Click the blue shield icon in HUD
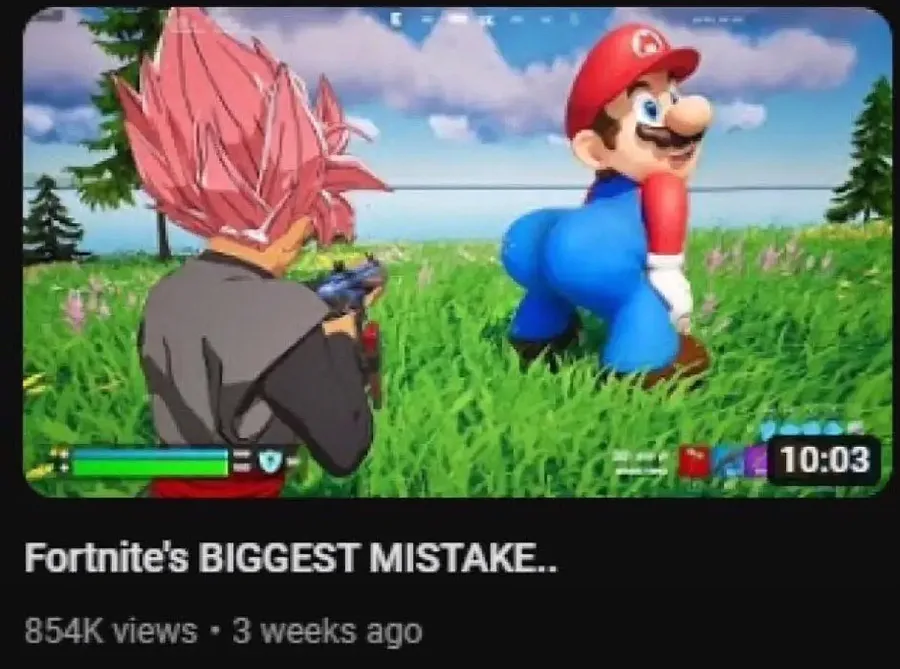 tap(269, 460)
